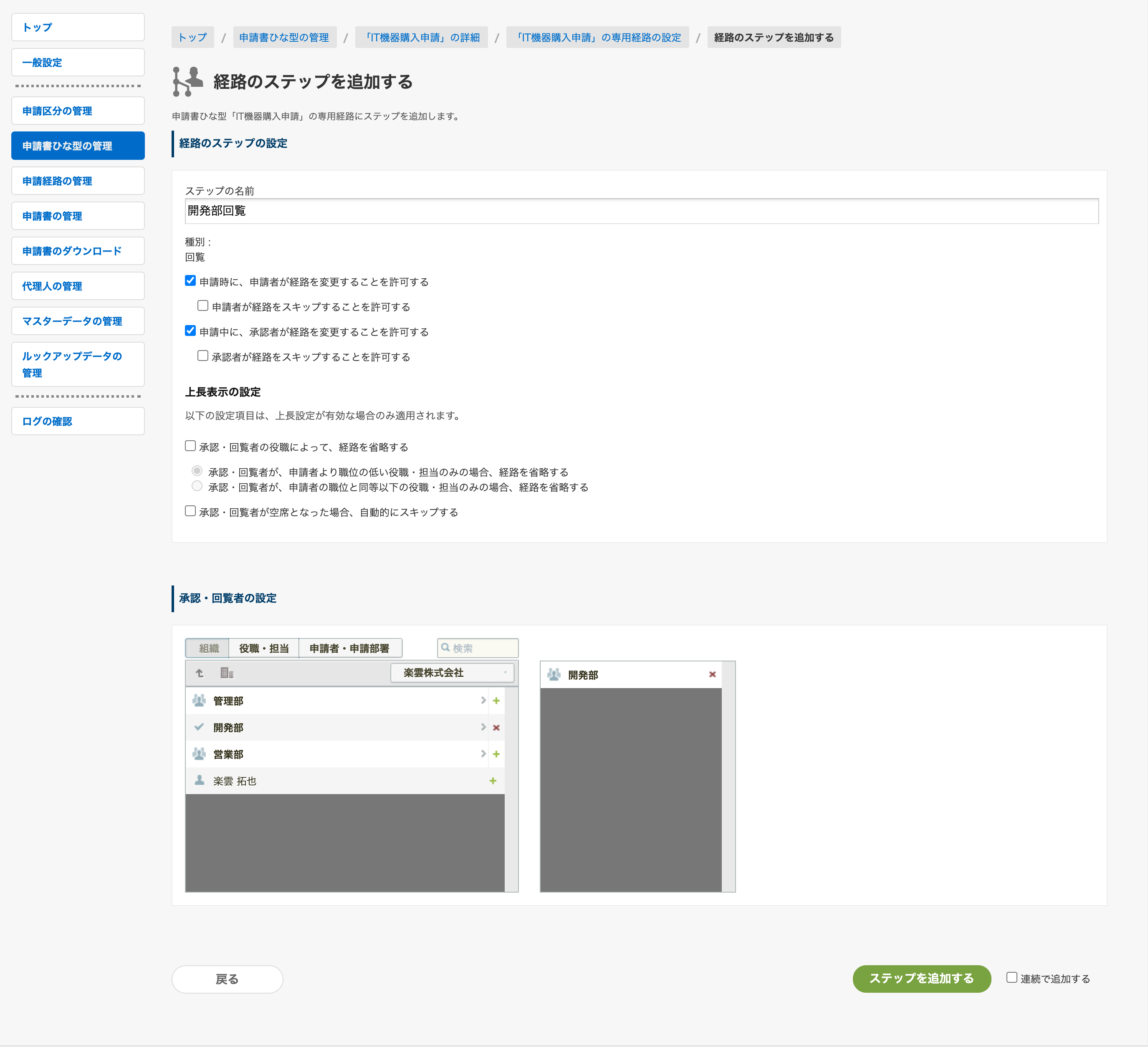1148x1047 pixels.
Task: Open the 楽雲株式会社 organization dropdown
Action: (x=452, y=673)
